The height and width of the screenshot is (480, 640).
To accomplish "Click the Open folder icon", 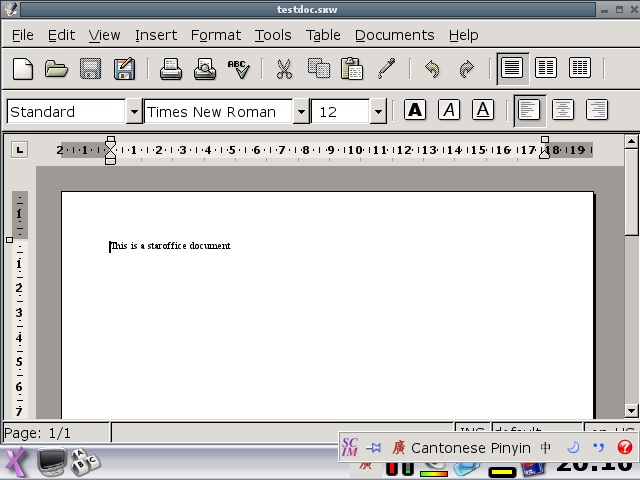I will 56,69.
